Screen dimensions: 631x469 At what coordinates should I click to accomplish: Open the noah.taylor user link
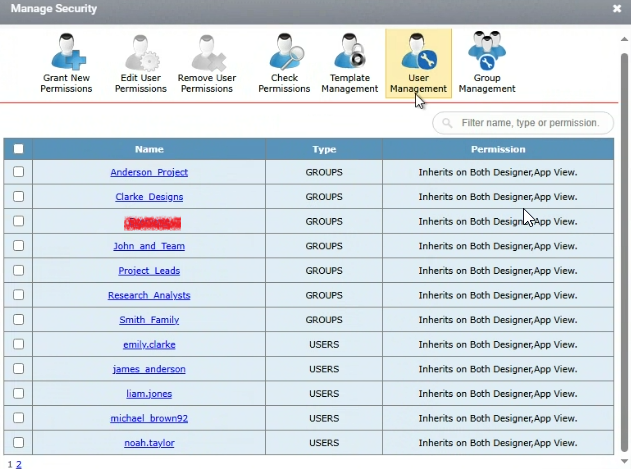pyautogui.click(x=149, y=443)
